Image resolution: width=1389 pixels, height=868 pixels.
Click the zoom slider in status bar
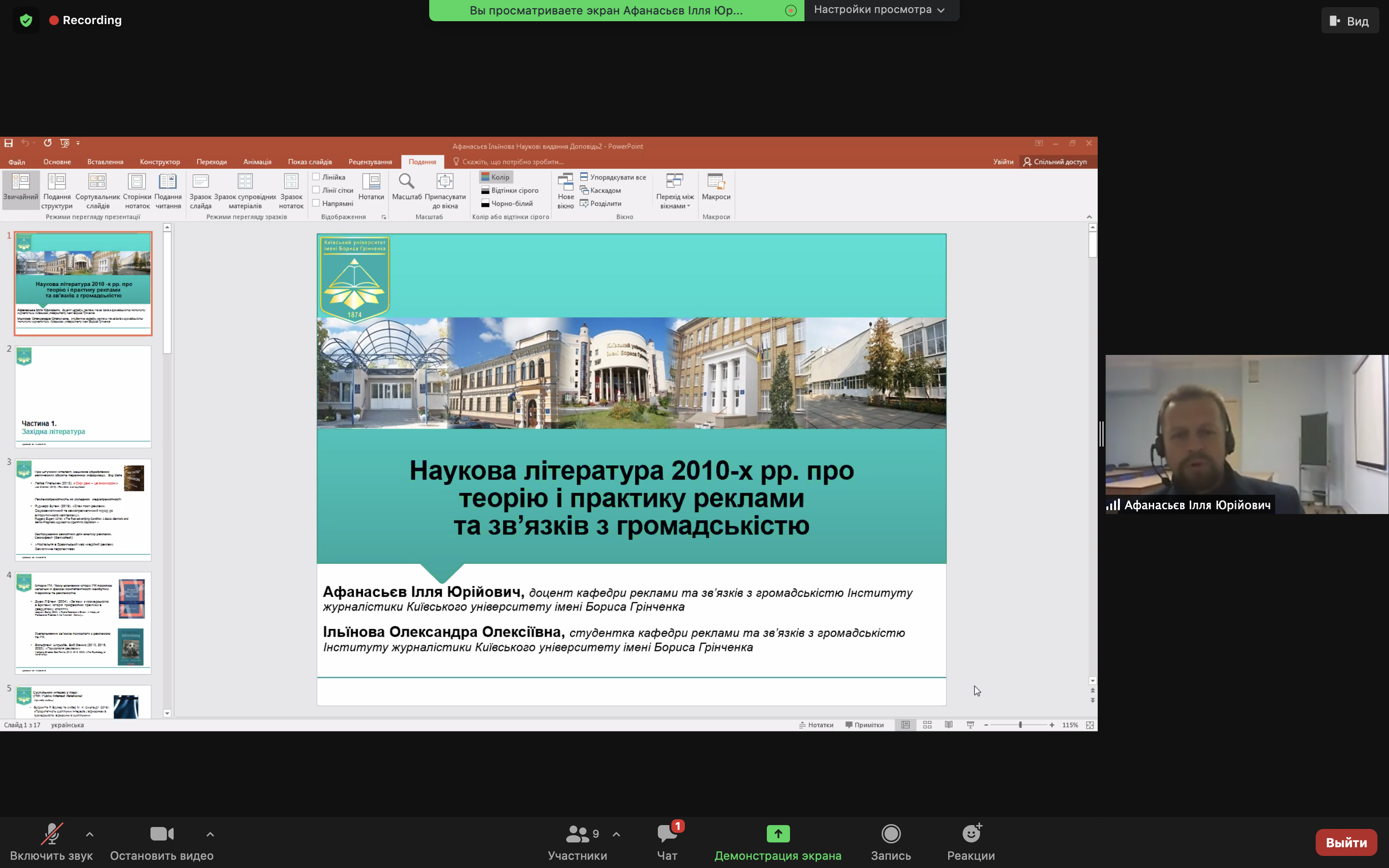(1020, 725)
